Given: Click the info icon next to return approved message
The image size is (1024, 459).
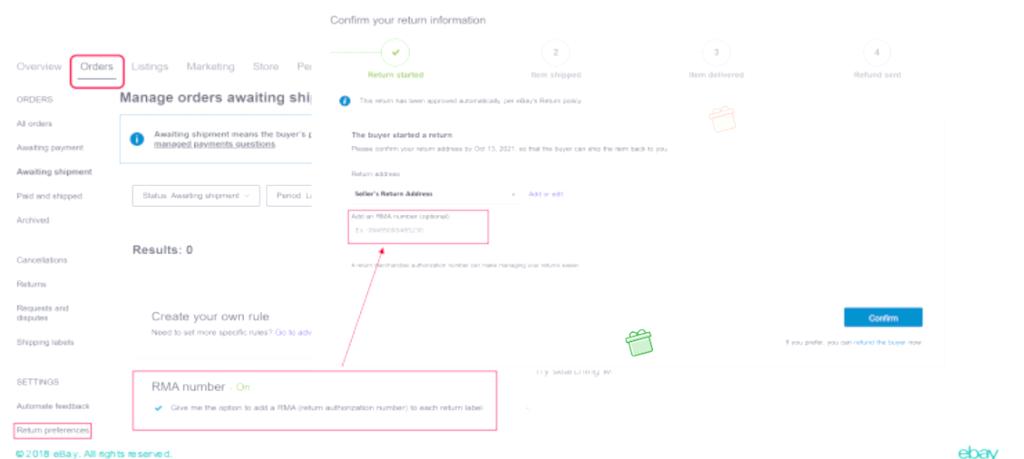Looking at the screenshot, I should pyautogui.click(x=345, y=101).
